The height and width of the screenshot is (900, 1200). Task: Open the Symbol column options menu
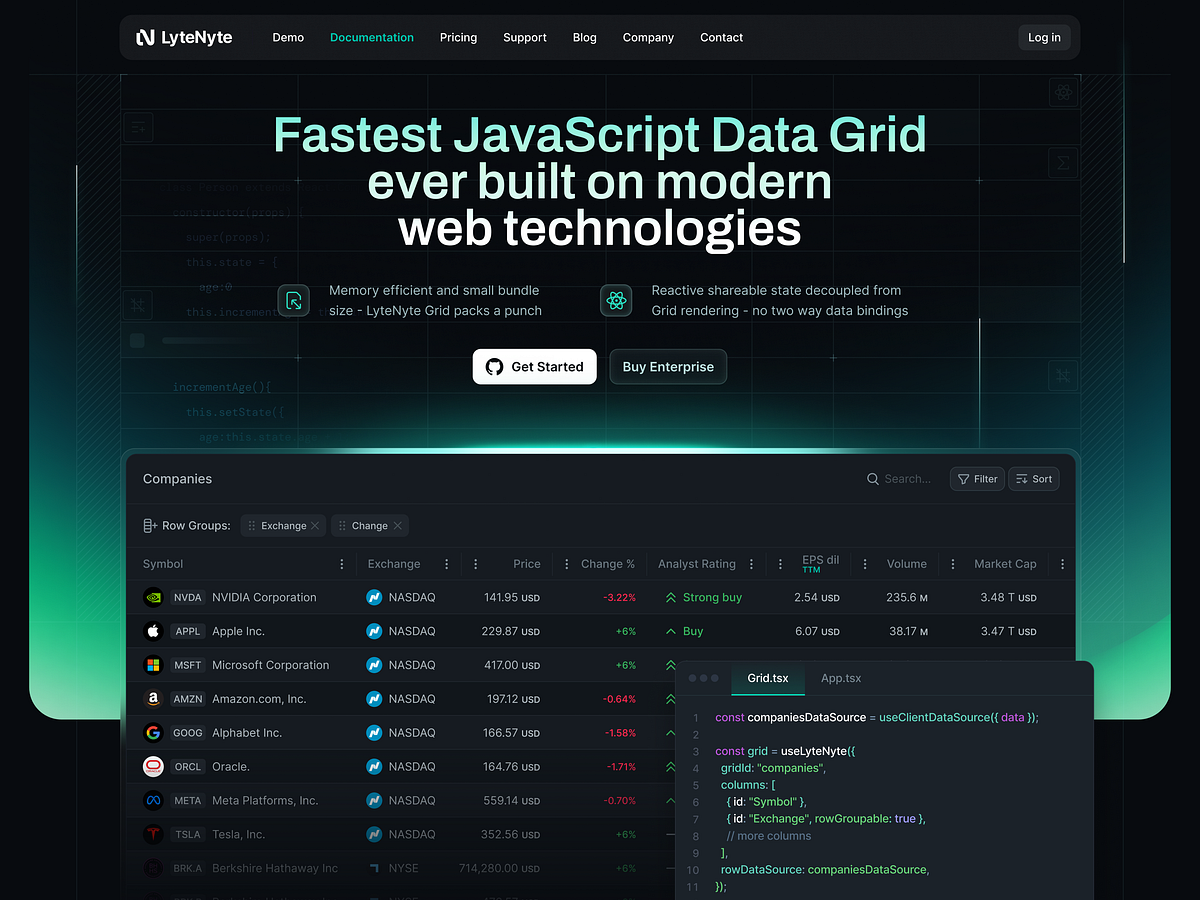coord(342,563)
